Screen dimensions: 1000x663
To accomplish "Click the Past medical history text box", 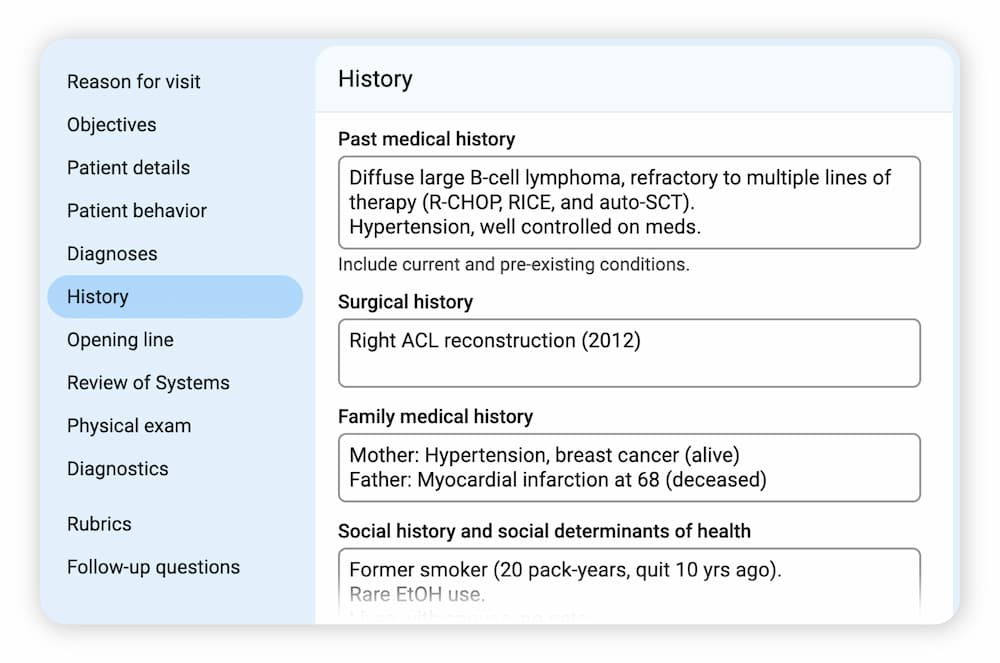I will (x=629, y=202).
